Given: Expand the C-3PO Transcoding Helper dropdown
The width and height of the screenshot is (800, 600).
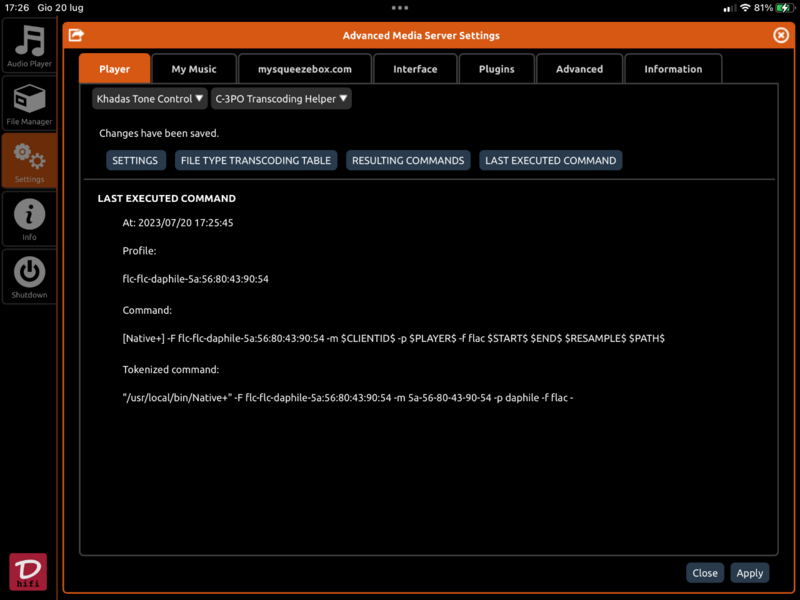Looking at the screenshot, I should click(281, 98).
